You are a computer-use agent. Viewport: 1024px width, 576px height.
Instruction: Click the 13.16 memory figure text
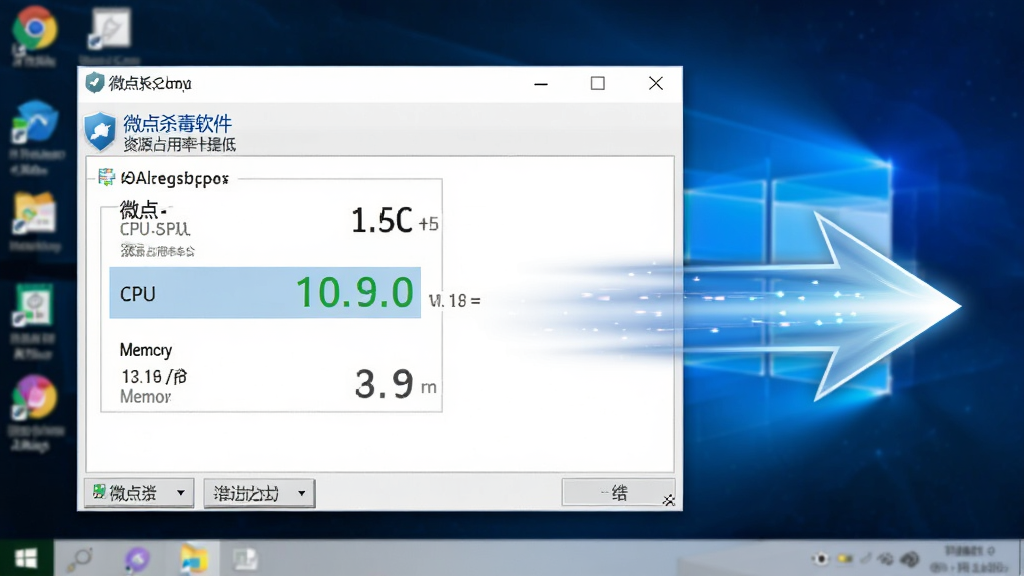[x=153, y=376]
